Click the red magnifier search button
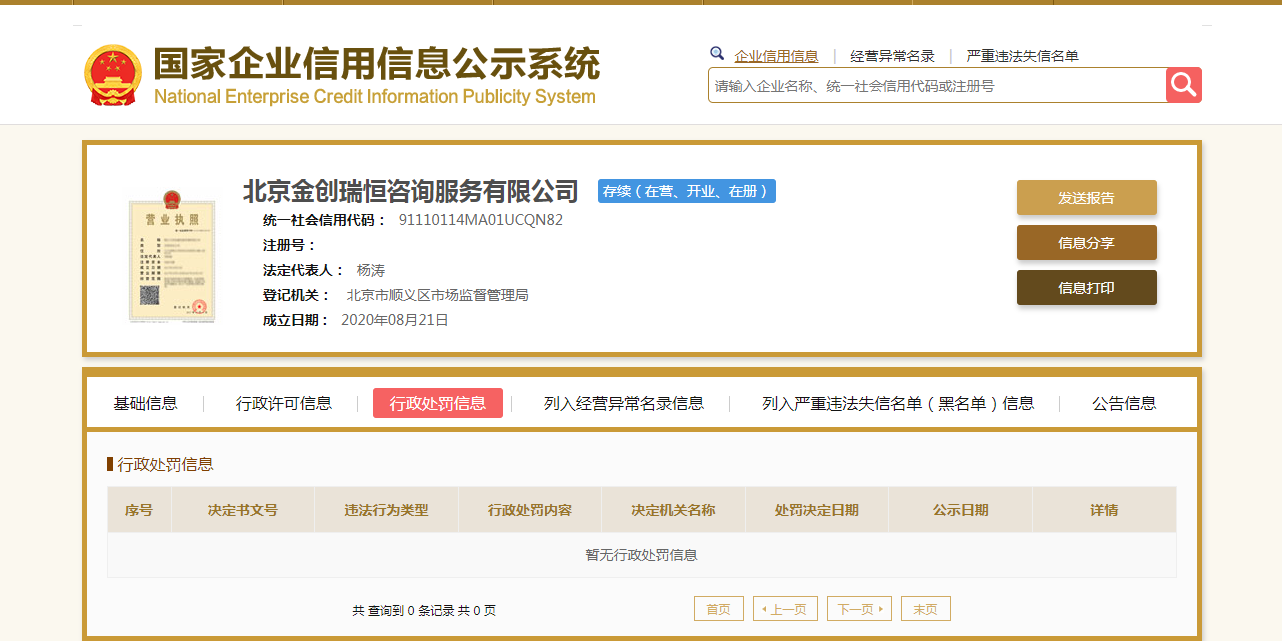Image resolution: width=1282 pixels, height=641 pixels. 1184,85
